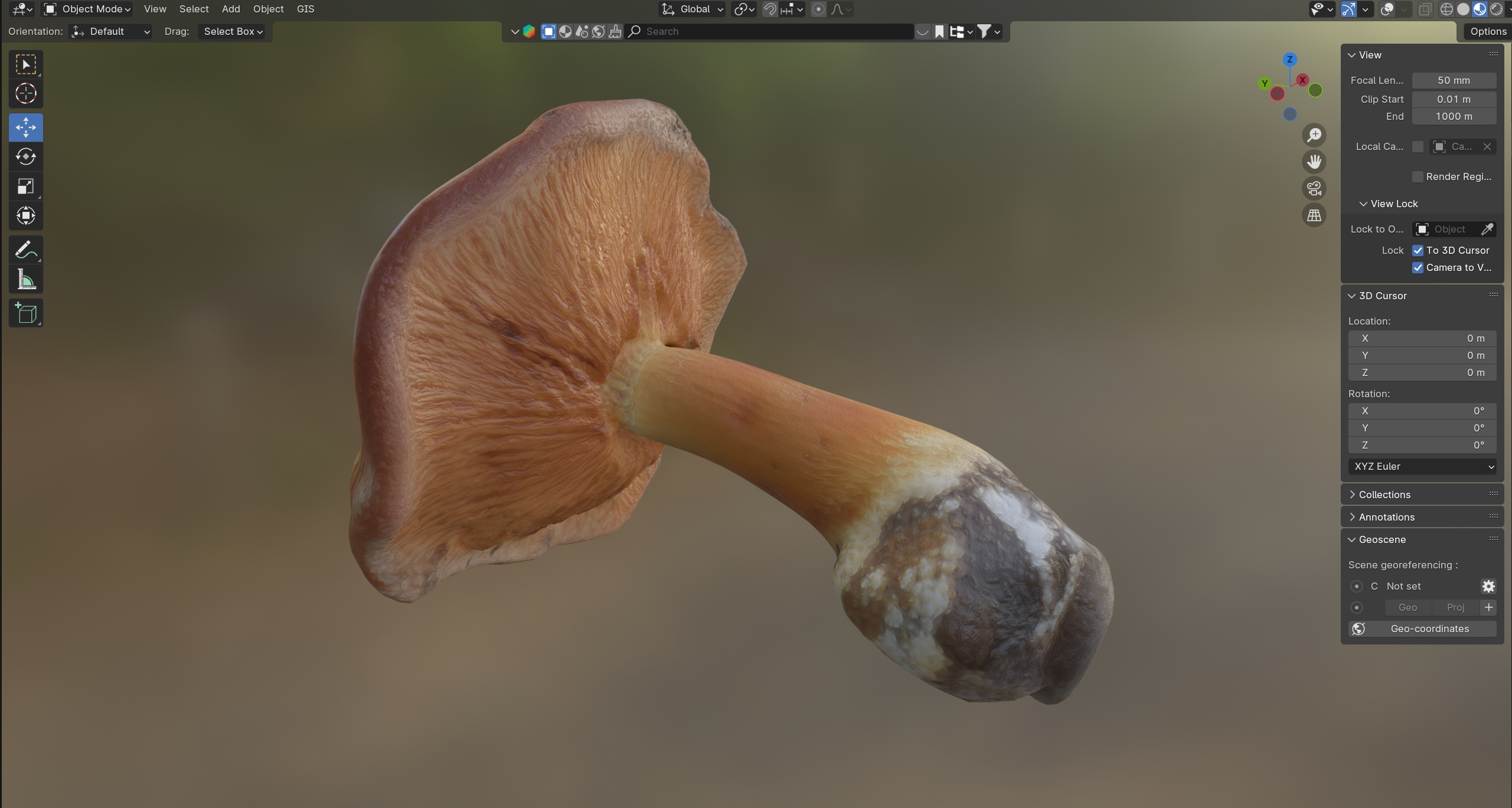
Task: Select the Measure tool
Action: [25, 280]
